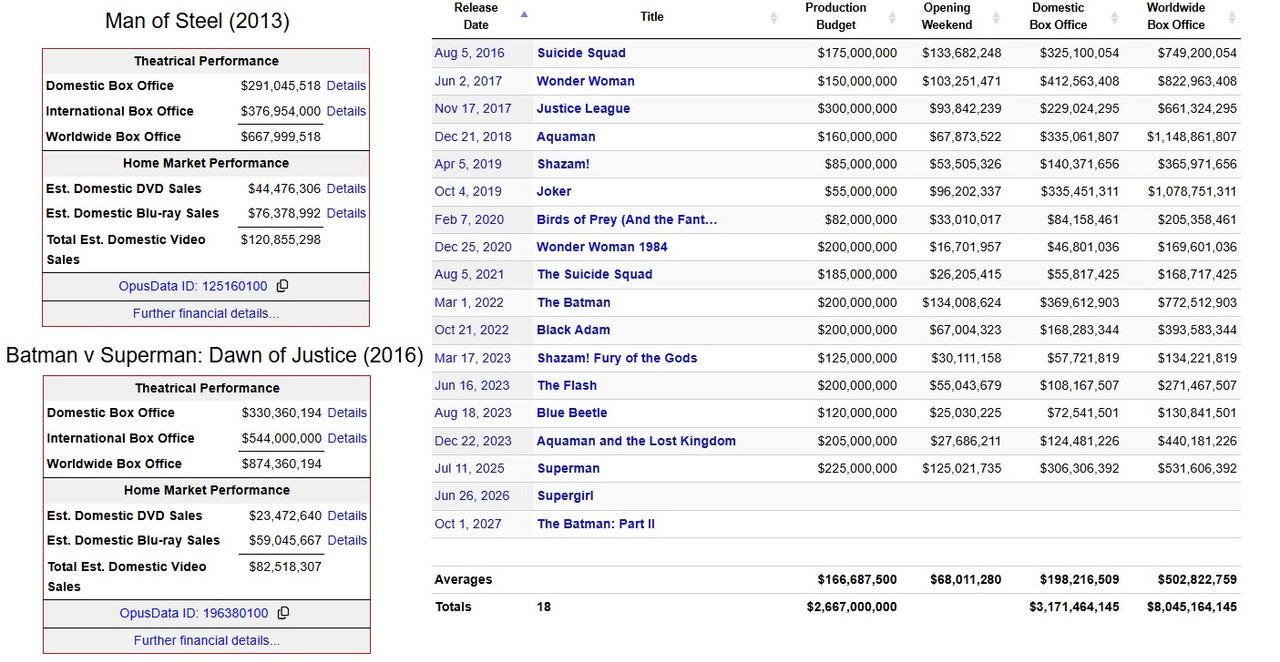Select Joker worldwide value $1,078,751,311

pos(1191,191)
